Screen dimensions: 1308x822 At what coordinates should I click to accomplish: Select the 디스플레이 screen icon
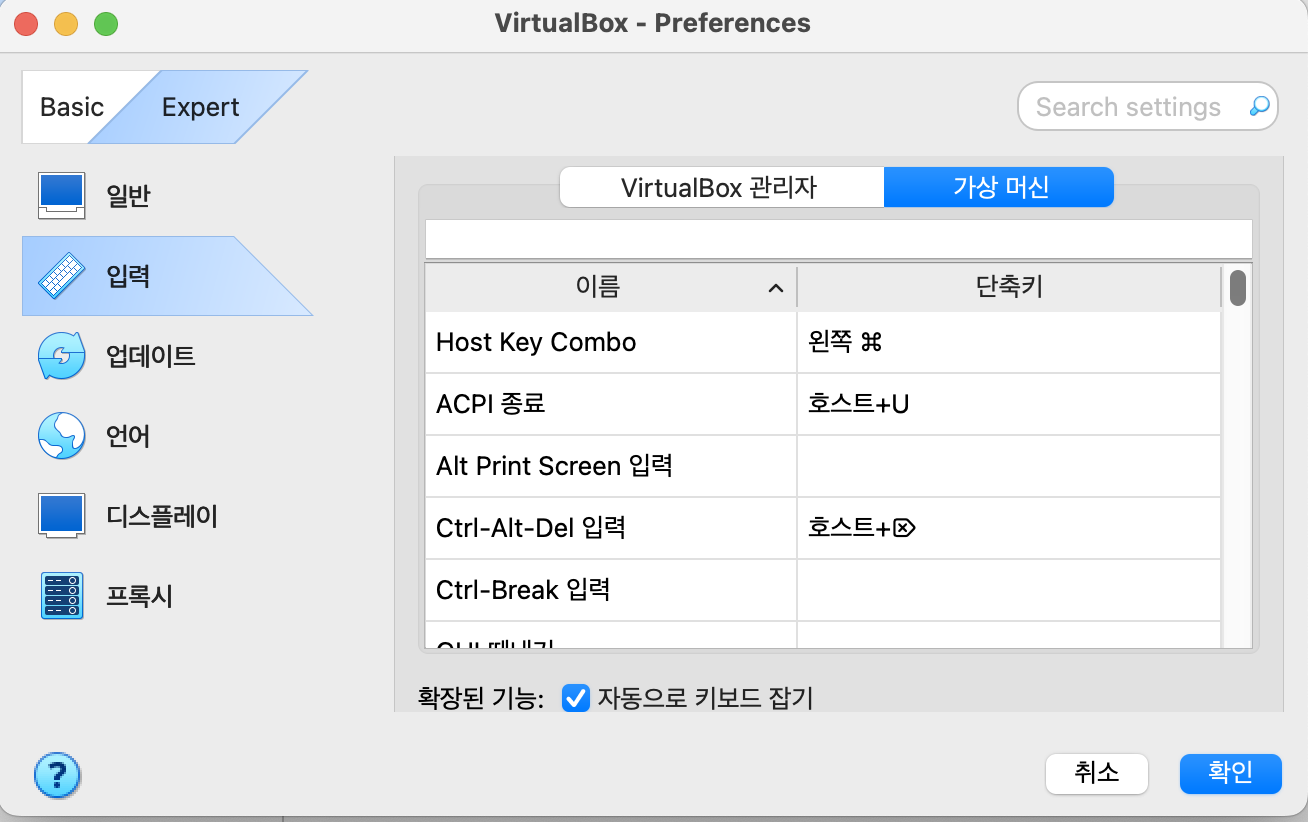(62, 516)
